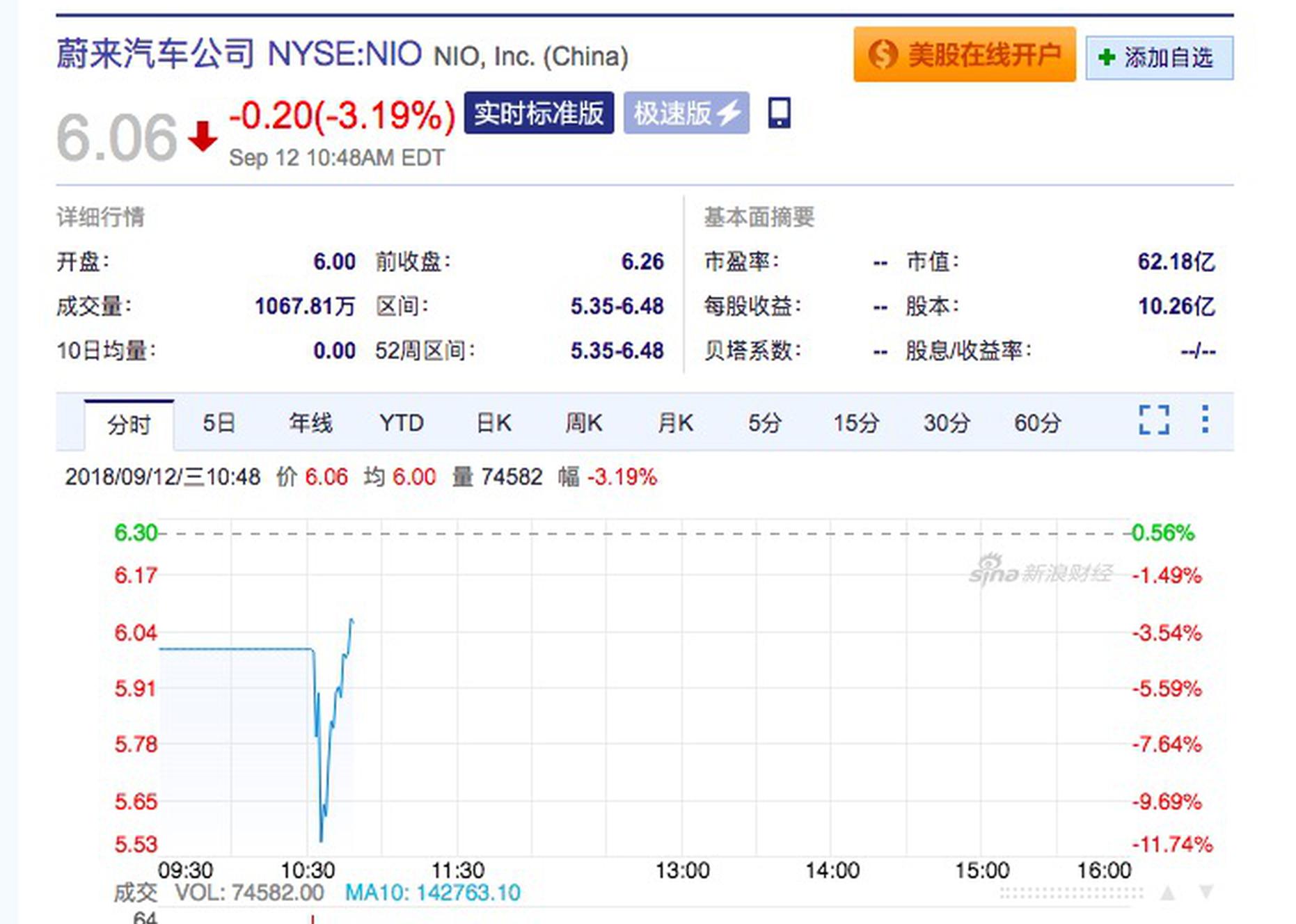Select the 5日 chart tab
The height and width of the screenshot is (924, 1296).
point(219,422)
